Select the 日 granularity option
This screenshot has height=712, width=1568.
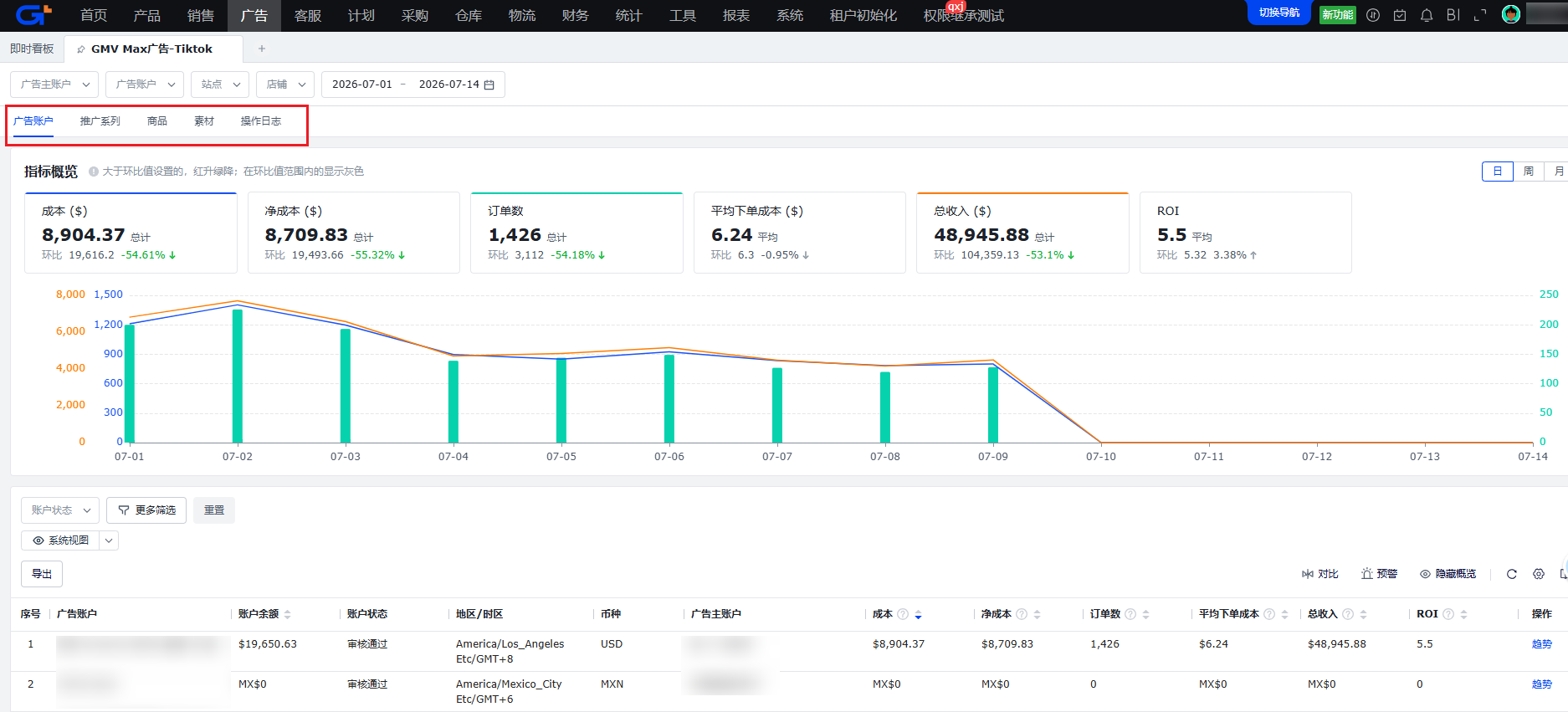pos(1498,172)
